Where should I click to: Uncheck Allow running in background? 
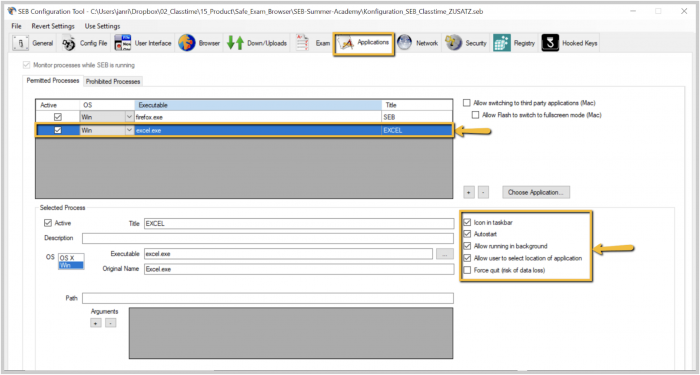[467, 246]
